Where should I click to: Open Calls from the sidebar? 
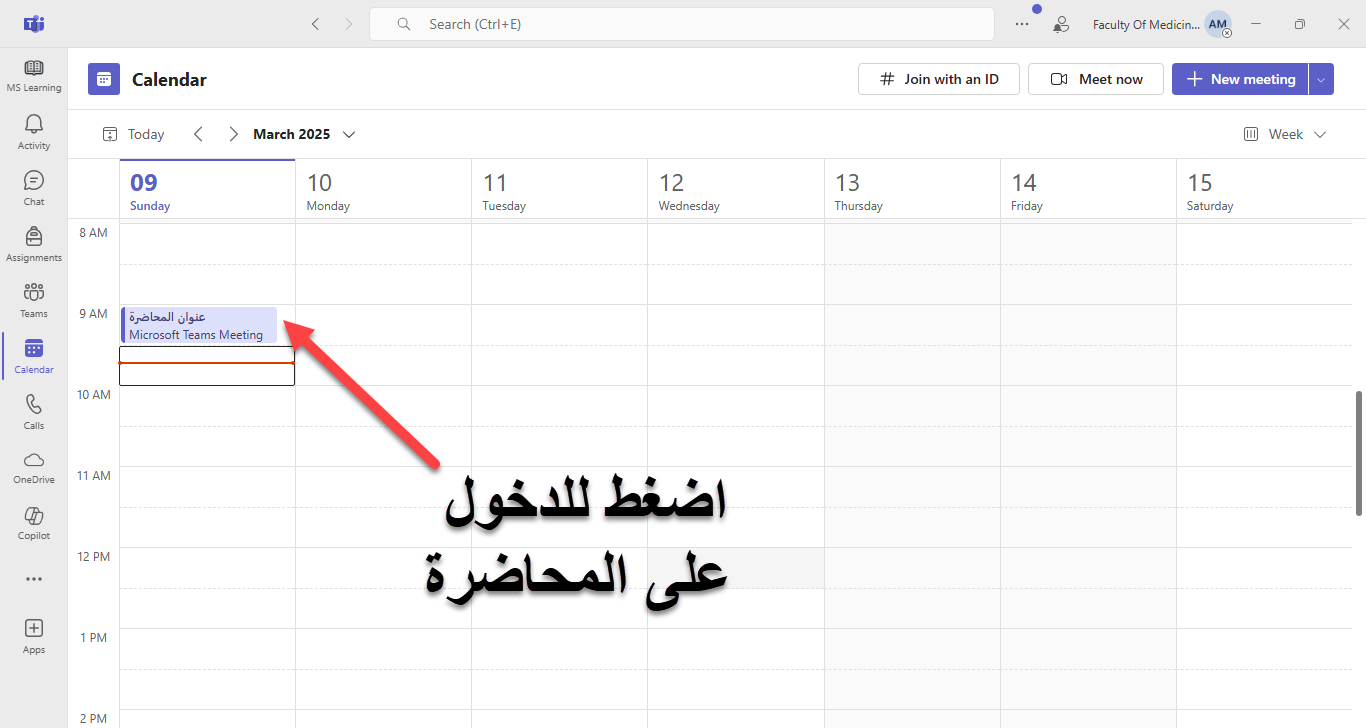point(34,411)
